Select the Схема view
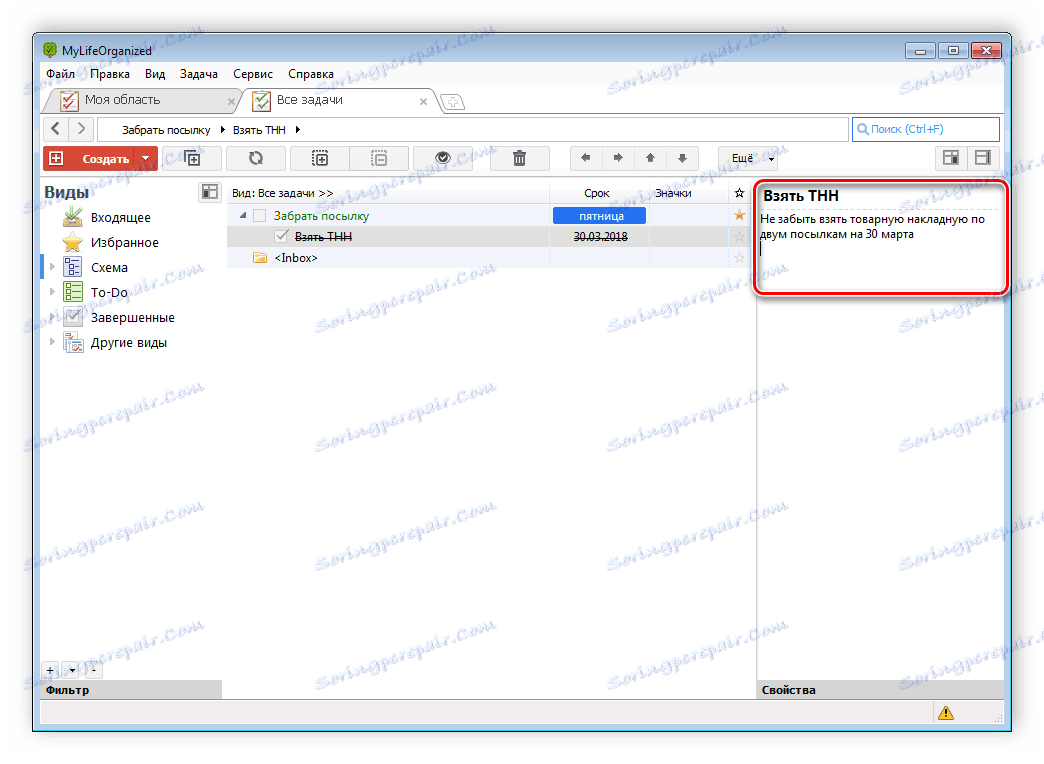 [x=109, y=268]
